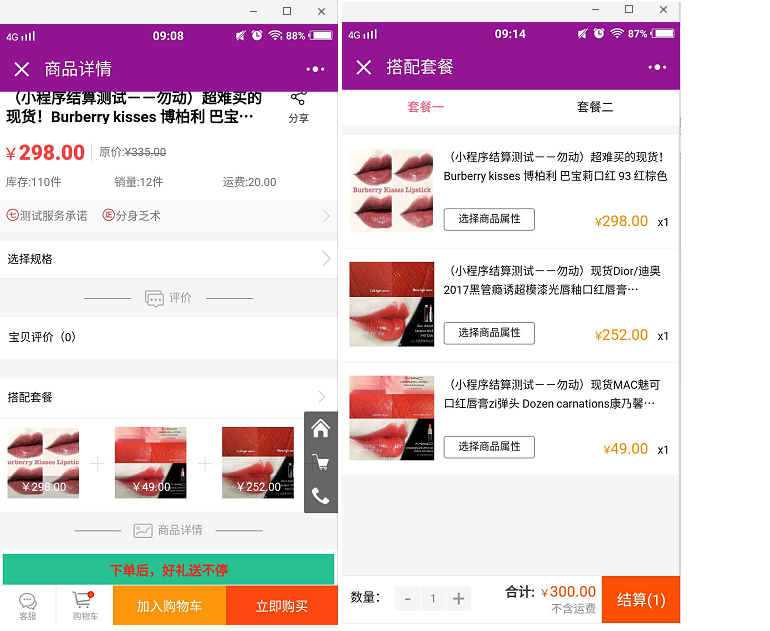Screen dimensions: 770x631
Task: Click 立即购买 button
Action: coord(282,606)
